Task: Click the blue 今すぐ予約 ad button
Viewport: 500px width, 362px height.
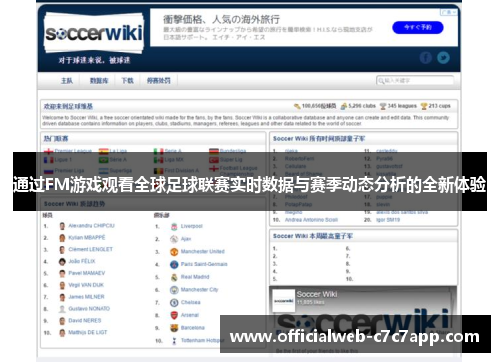Action: coord(418,27)
